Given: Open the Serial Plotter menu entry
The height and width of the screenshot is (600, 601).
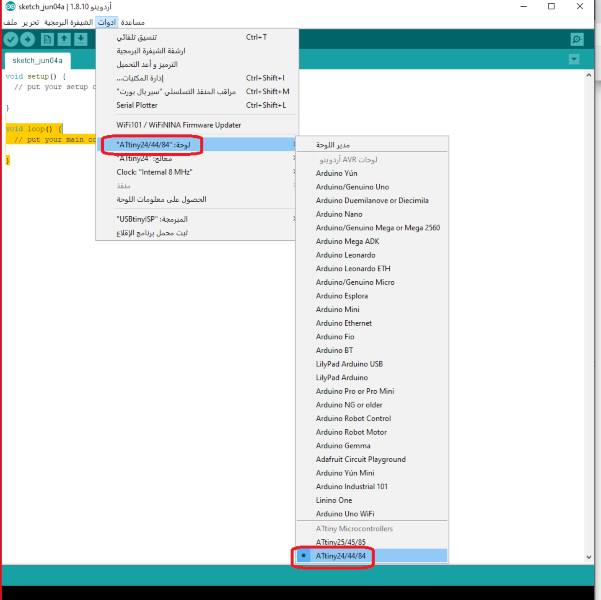Looking at the screenshot, I should (197, 105).
